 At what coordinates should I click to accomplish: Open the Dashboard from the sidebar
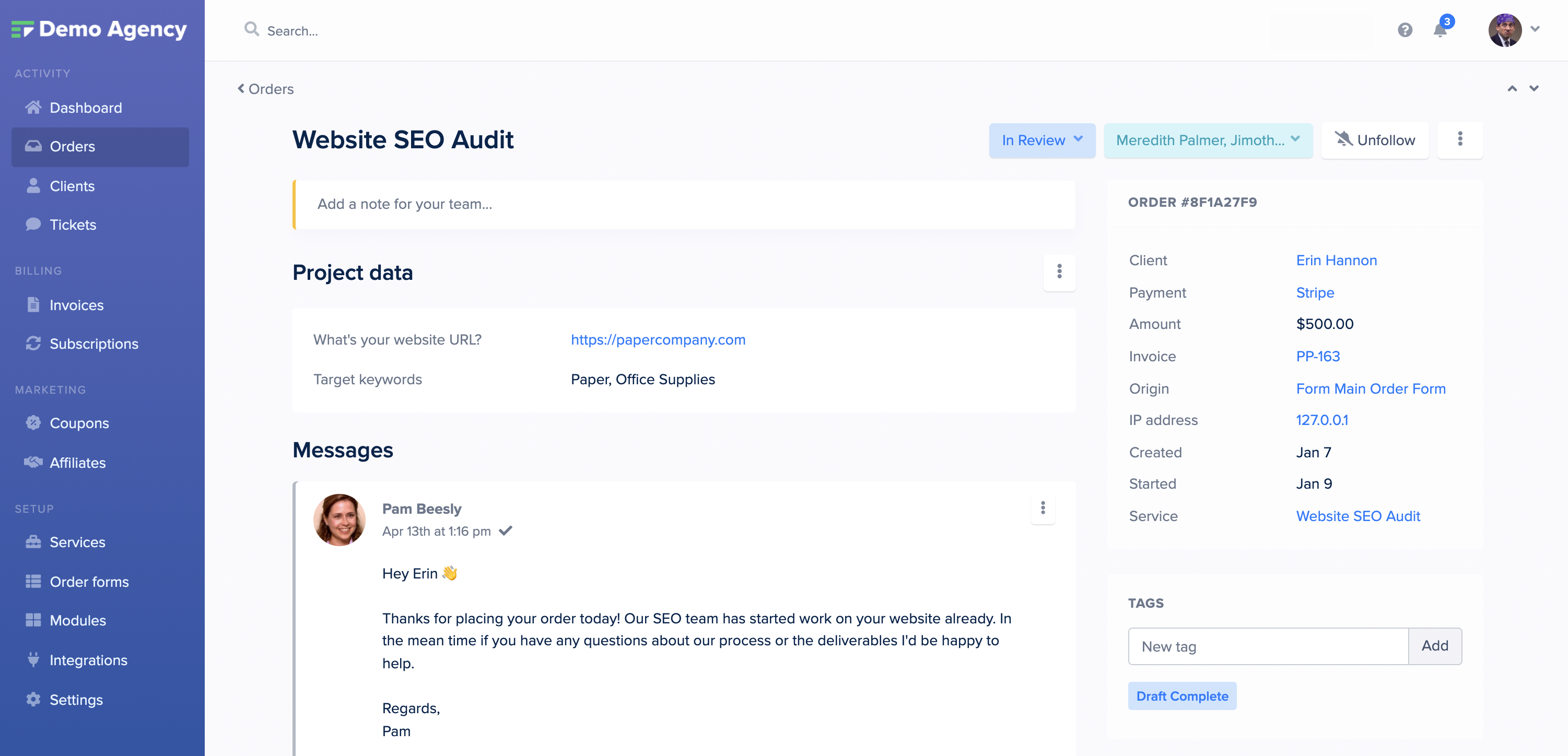click(85, 107)
